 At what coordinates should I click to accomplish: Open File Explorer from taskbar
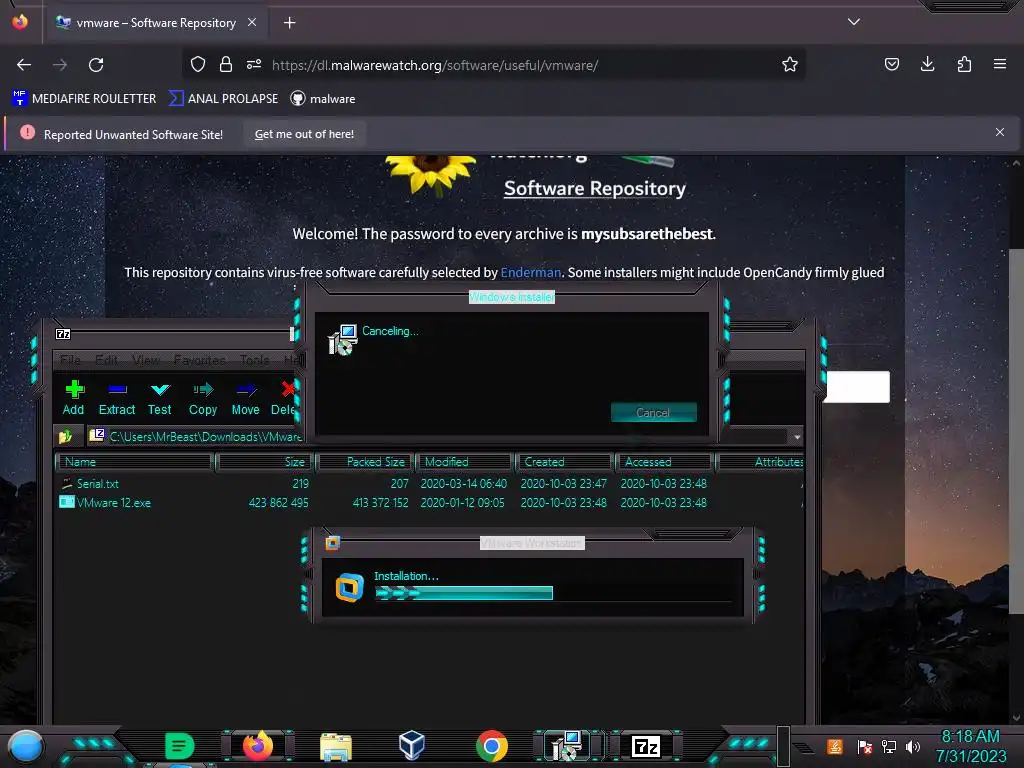click(x=336, y=747)
